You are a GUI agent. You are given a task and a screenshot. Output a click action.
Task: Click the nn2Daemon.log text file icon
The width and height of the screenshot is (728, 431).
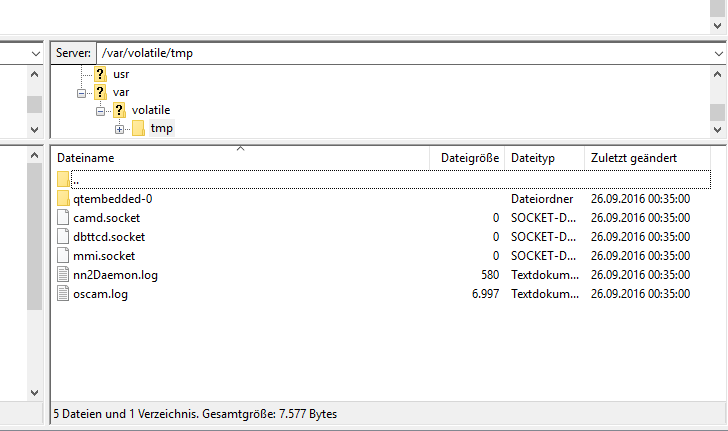coord(64,275)
